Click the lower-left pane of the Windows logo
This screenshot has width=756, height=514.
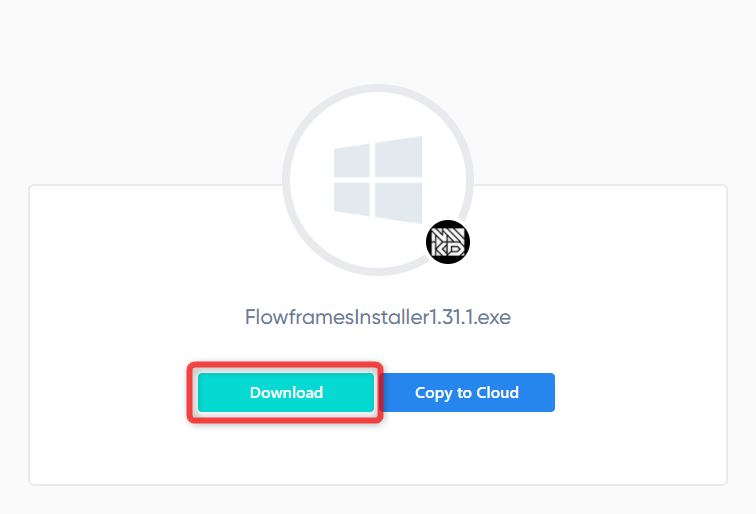point(352,199)
